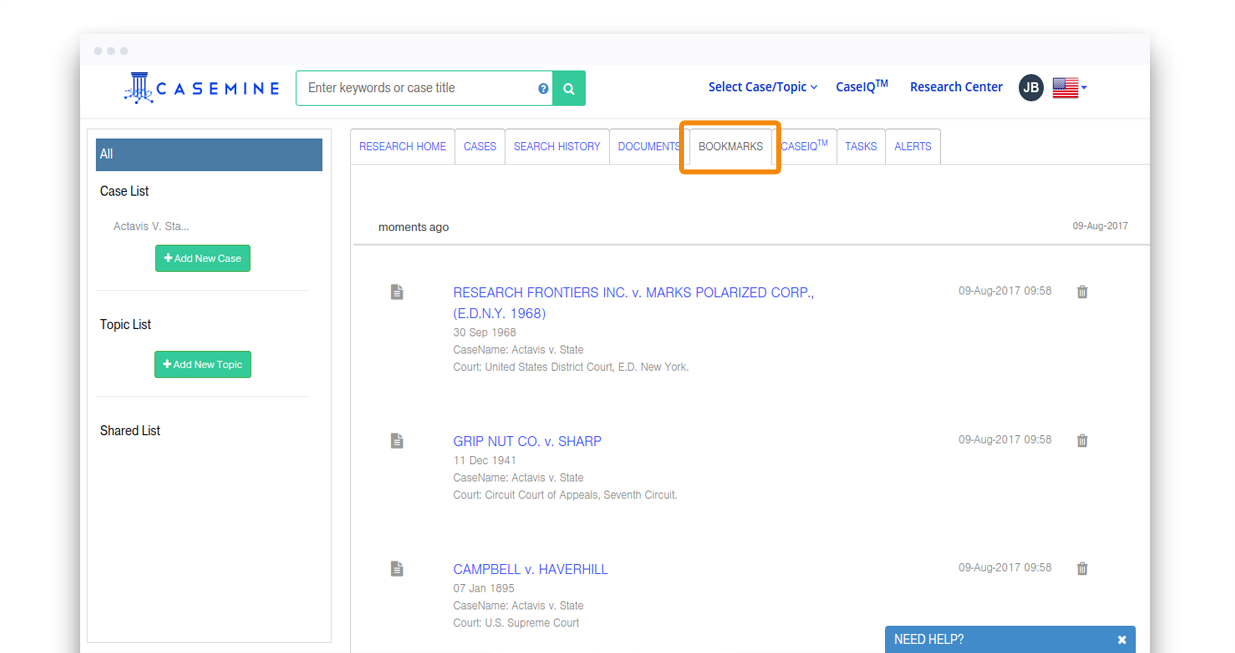Viewport: 1235px width, 653px height.
Task: Open the US flag country dropdown
Action: [1069, 88]
